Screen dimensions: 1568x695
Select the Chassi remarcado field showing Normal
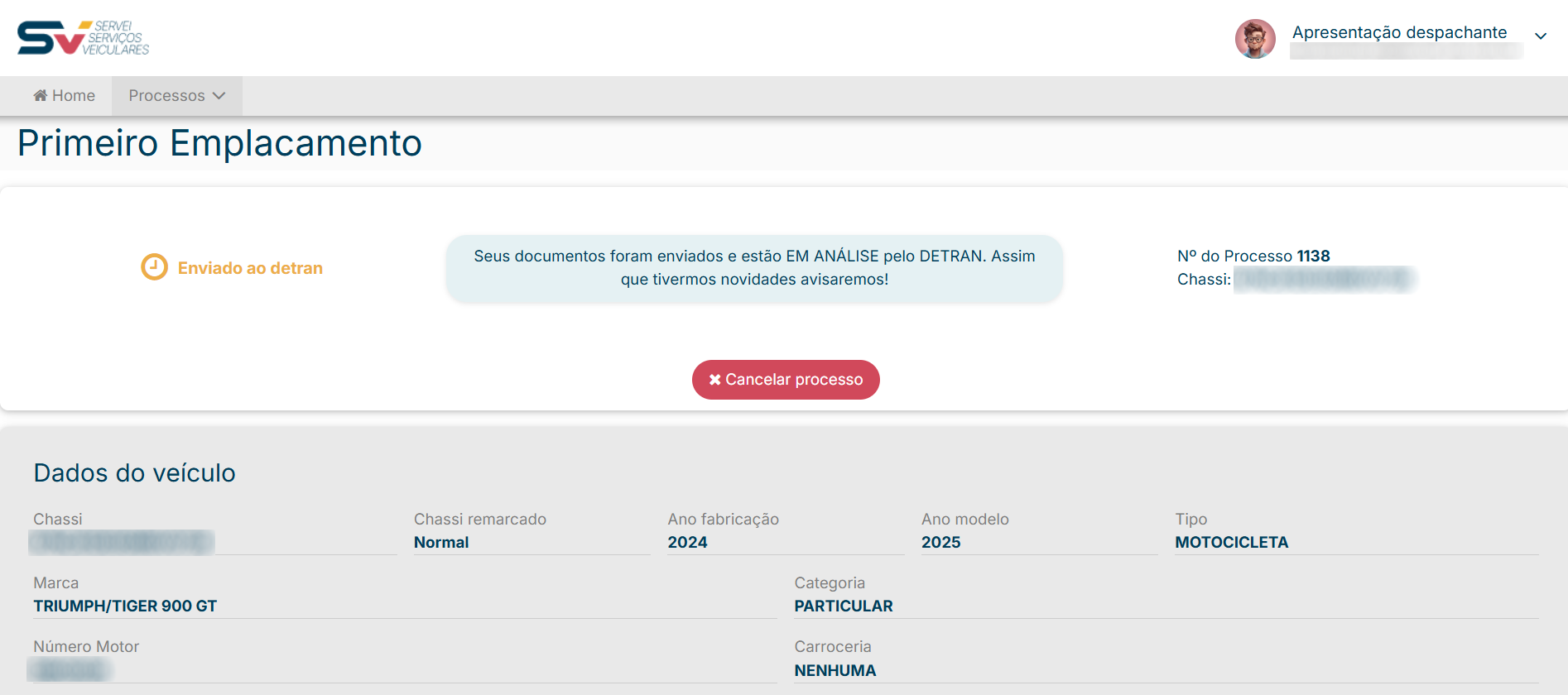441,543
